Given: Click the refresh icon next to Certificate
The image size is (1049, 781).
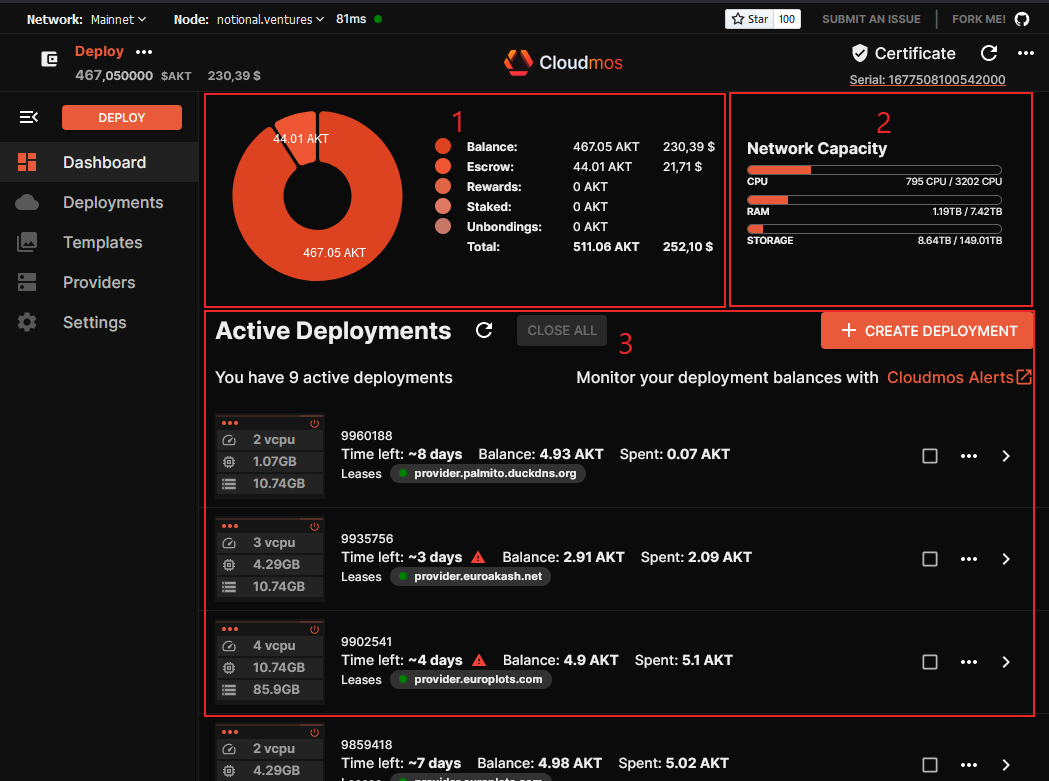Looking at the screenshot, I should click(x=989, y=53).
